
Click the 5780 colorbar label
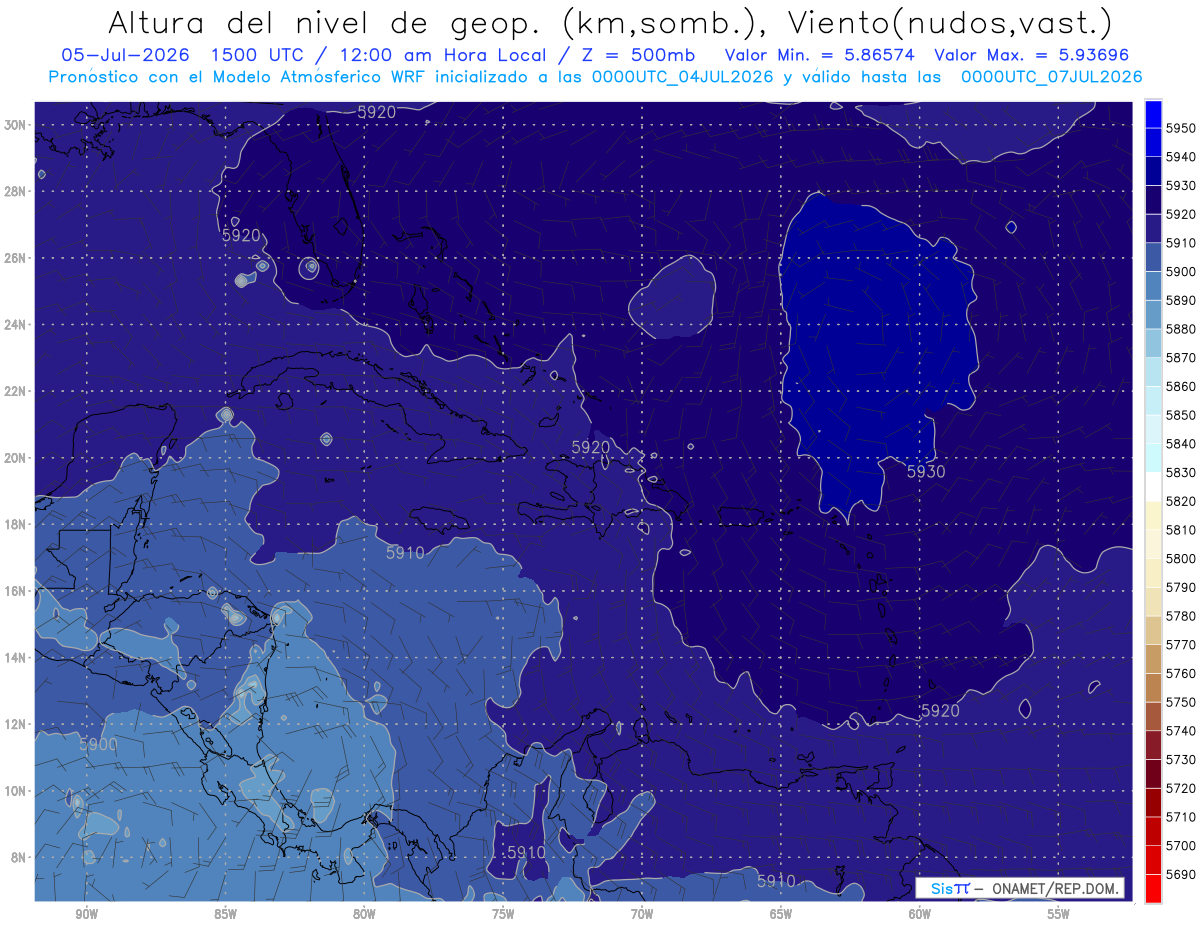click(x=1182, y=616)
